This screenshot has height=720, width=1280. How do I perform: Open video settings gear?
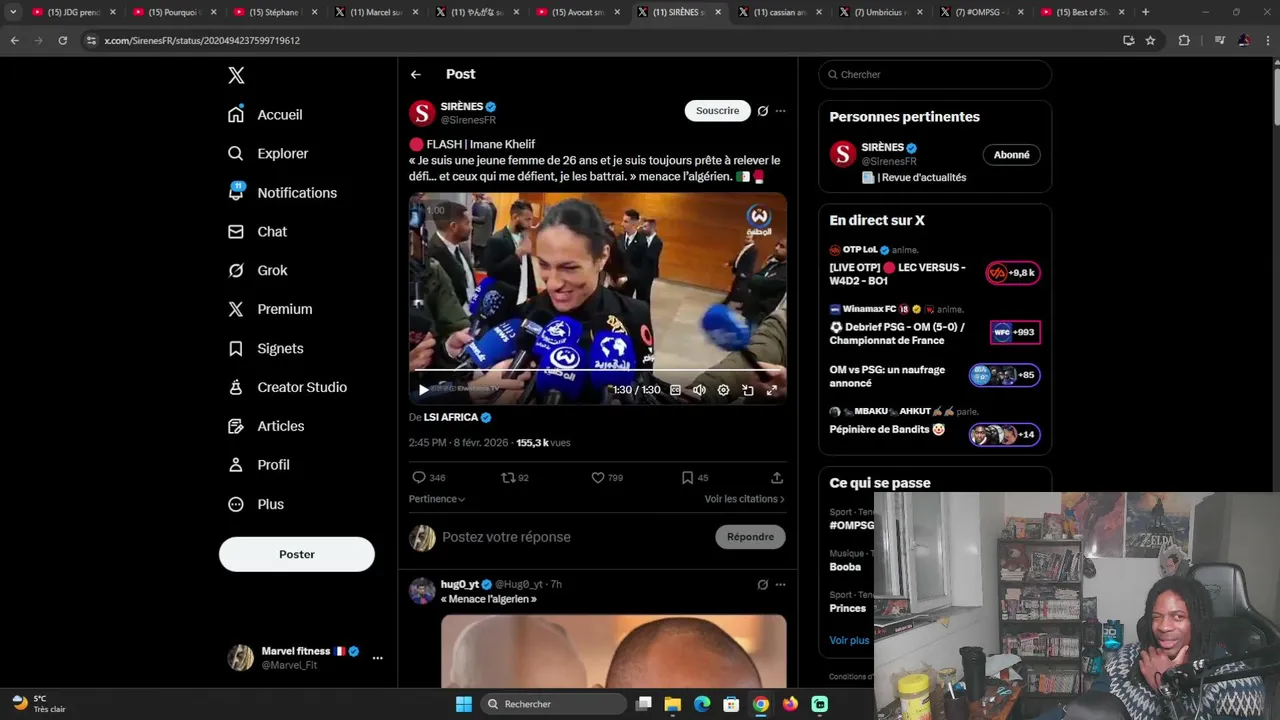[723, 390]
